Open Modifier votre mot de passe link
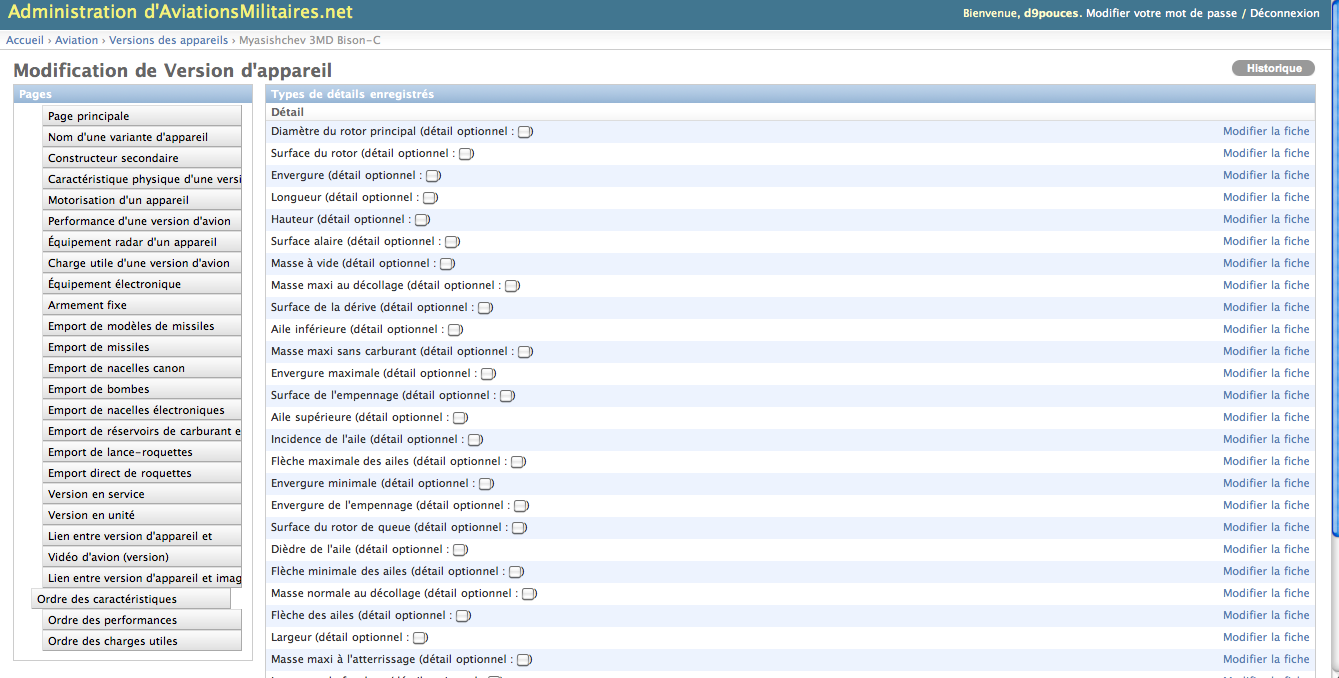1339x678 pixels. 1162,13
